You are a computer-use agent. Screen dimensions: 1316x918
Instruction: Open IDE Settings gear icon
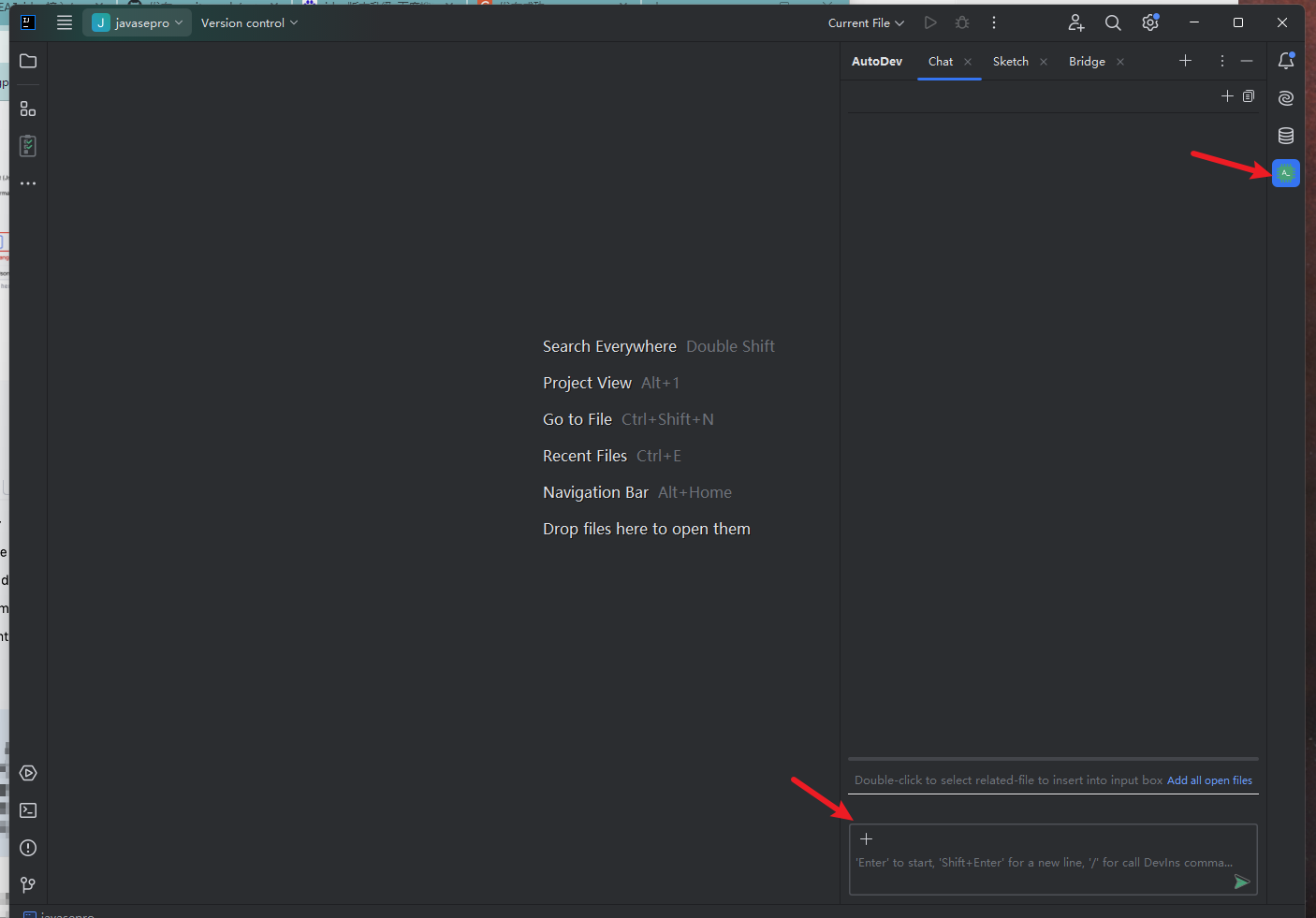coord(1150,22)
